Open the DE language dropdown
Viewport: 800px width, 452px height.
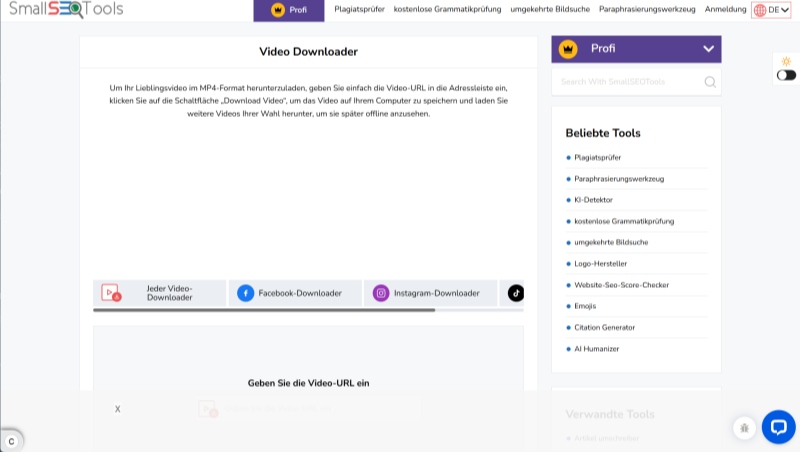click(771, 10)
